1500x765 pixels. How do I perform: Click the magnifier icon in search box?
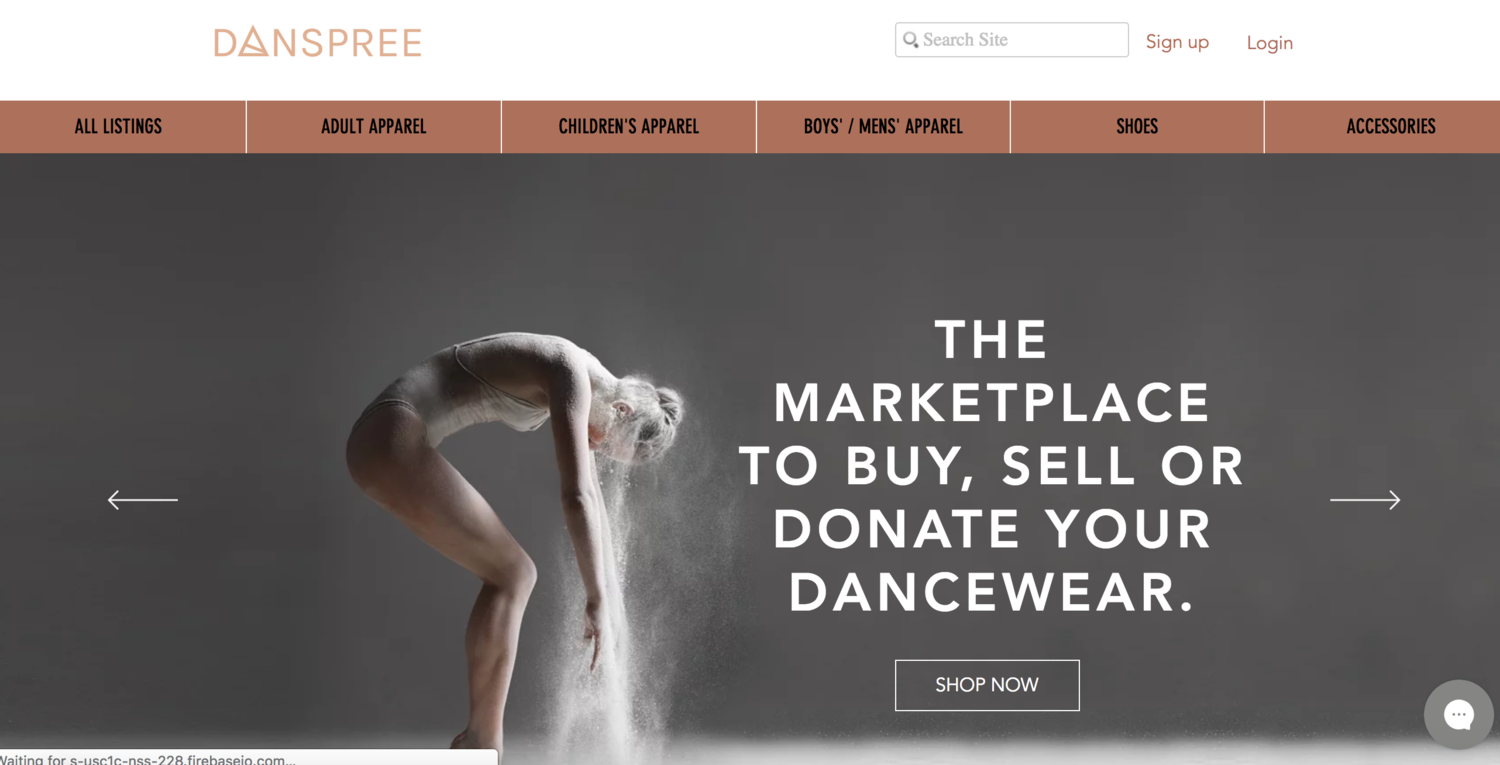coord(910,40)
